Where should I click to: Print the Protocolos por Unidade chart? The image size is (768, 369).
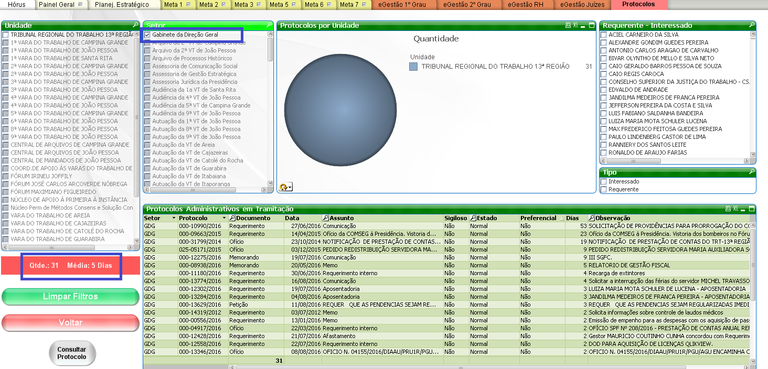568,25
